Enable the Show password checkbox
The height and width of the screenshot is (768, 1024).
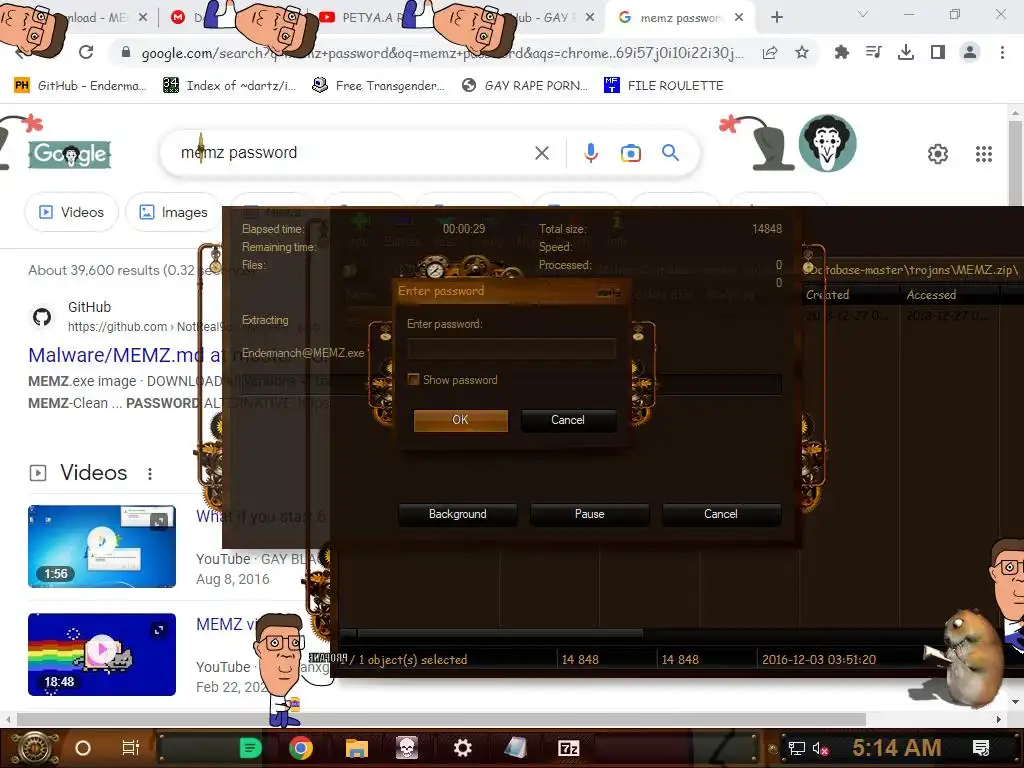point(413,379)
